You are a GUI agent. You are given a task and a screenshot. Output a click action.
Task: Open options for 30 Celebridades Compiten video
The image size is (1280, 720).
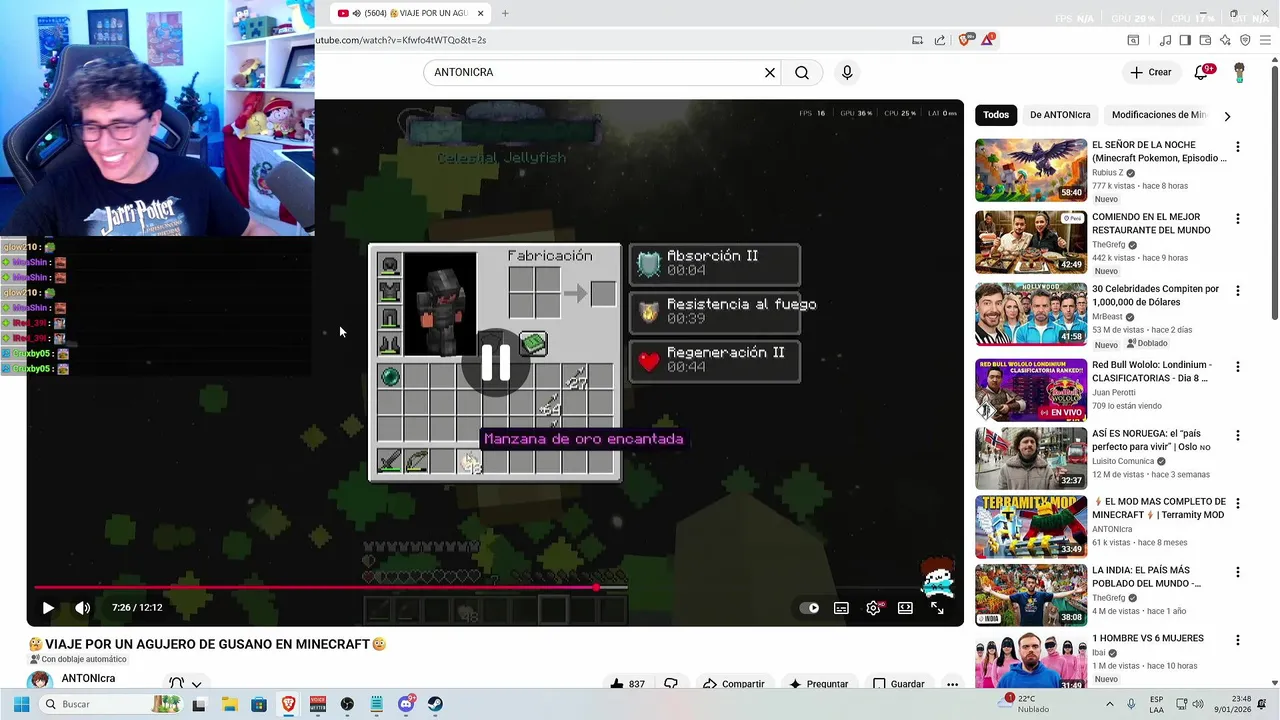(1238, 291)
